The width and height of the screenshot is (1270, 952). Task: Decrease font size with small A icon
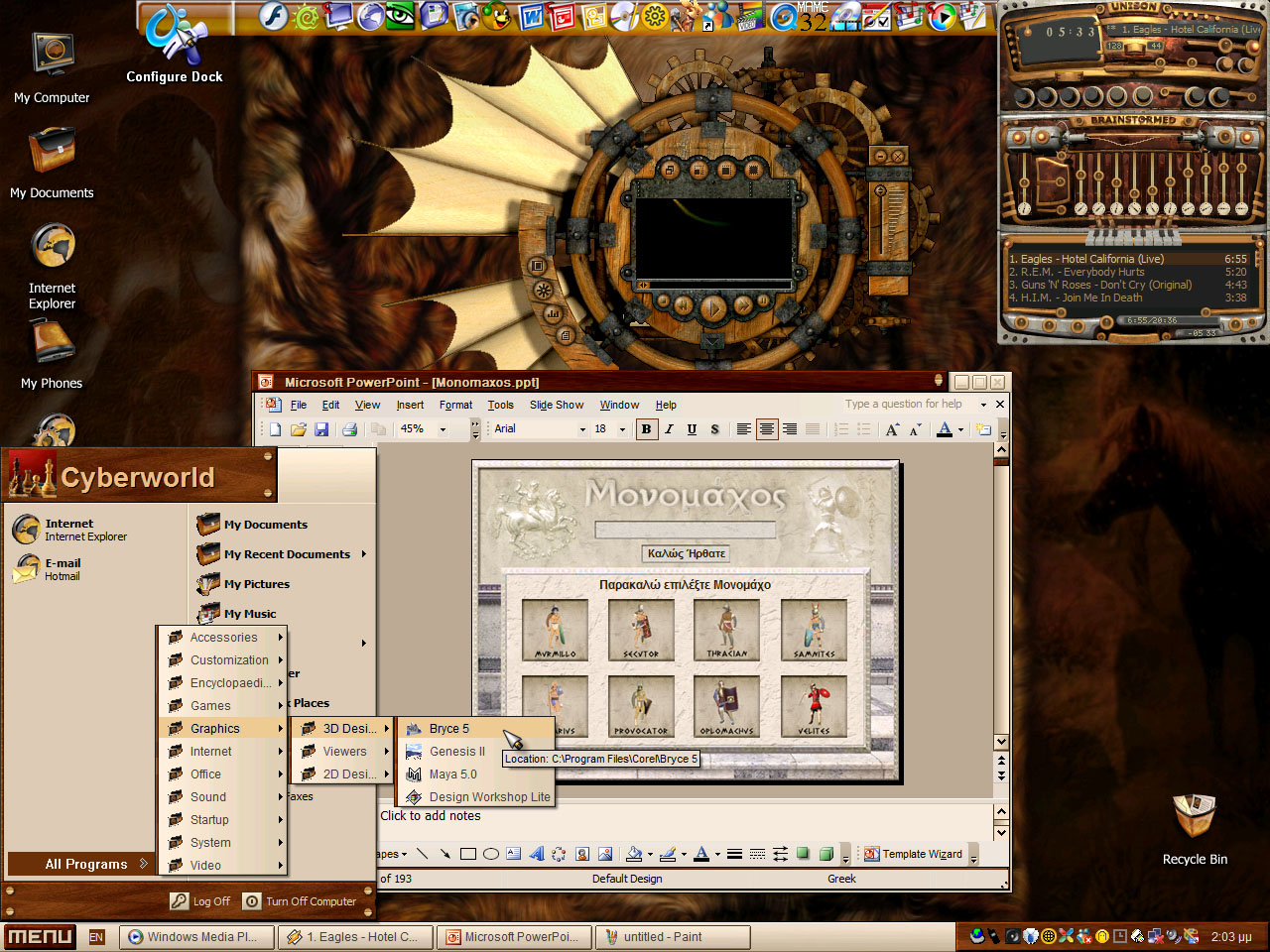(x=915, y=429)
